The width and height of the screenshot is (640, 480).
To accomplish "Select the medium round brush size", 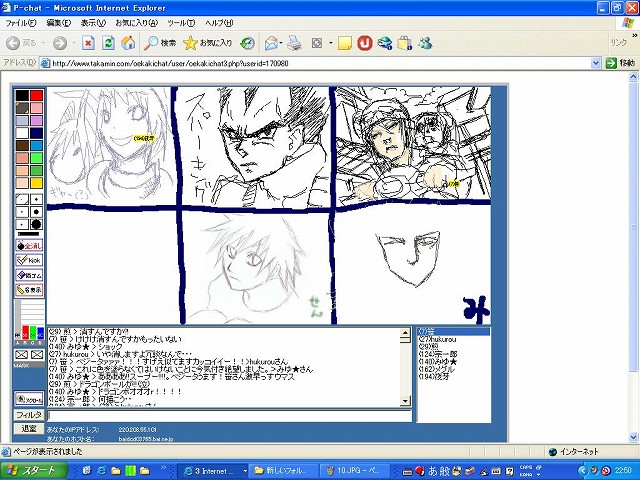I will click(36, 212).
